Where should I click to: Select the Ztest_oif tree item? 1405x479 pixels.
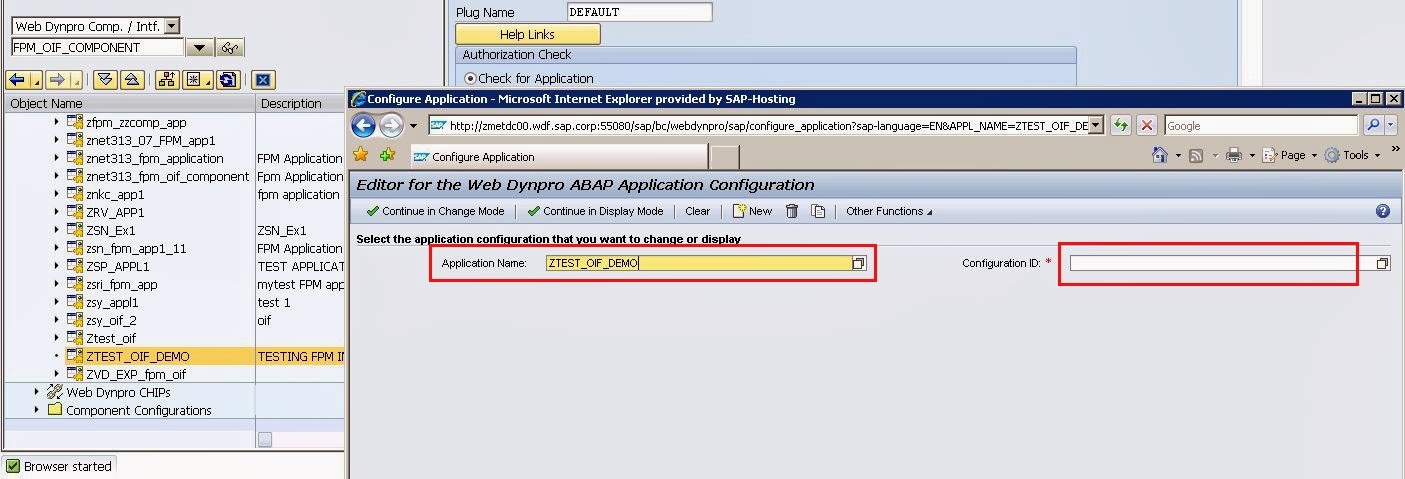[110, 338]
